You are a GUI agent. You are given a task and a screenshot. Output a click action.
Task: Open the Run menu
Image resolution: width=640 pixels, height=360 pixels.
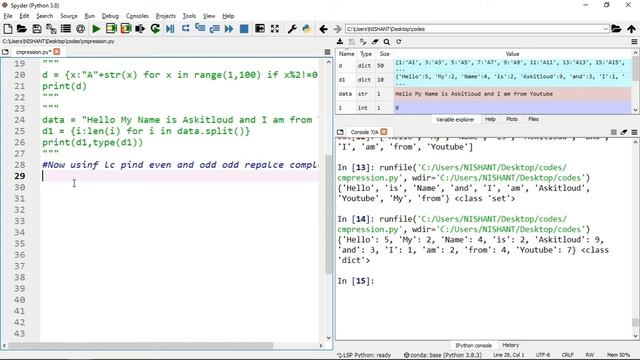pos(89,16)
